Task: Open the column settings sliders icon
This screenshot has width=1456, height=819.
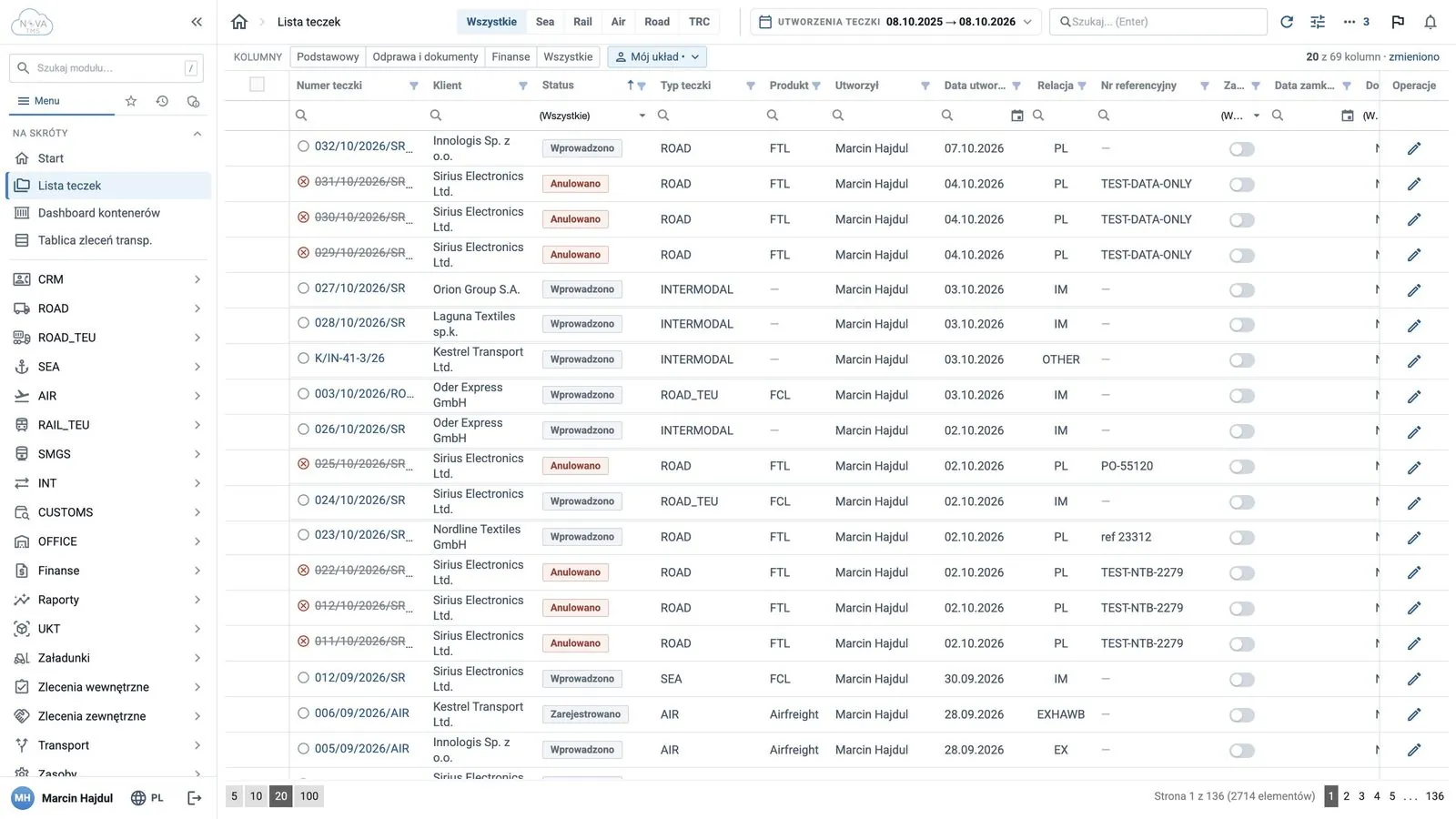Action: coord(1318,22)
